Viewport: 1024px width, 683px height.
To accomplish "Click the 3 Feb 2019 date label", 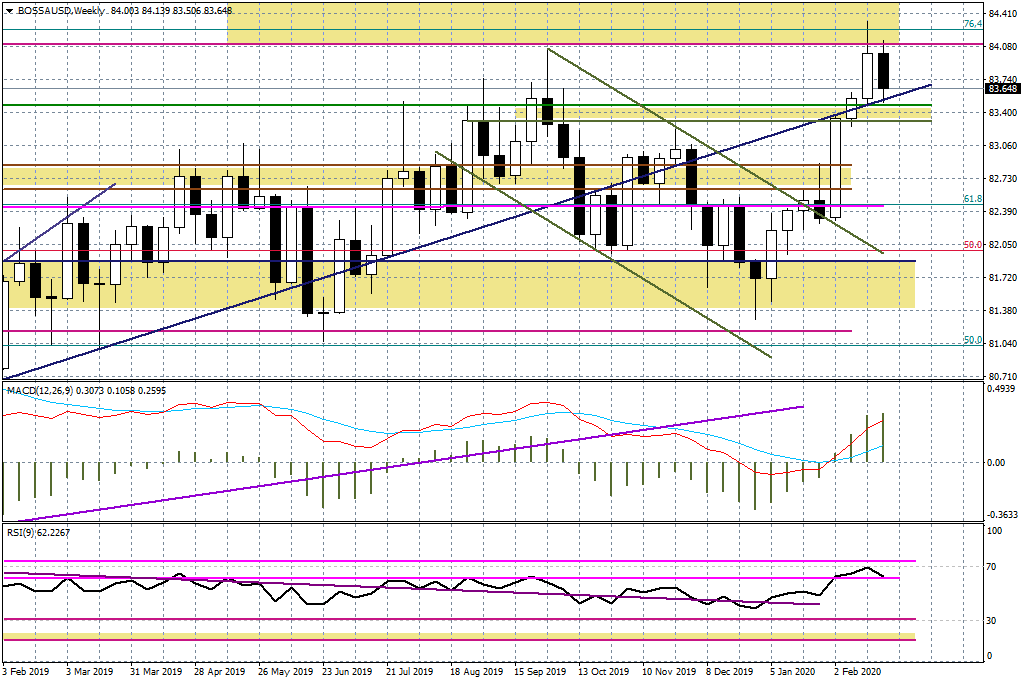I will tap(25, 671).
